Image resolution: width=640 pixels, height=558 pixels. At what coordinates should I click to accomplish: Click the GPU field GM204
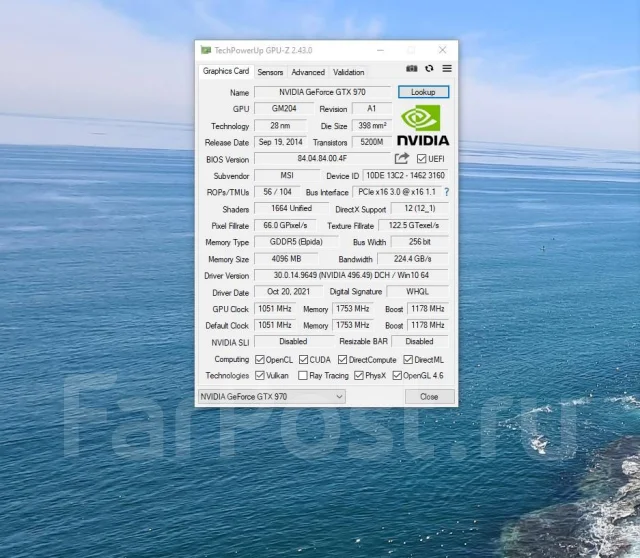click(284, 109)
